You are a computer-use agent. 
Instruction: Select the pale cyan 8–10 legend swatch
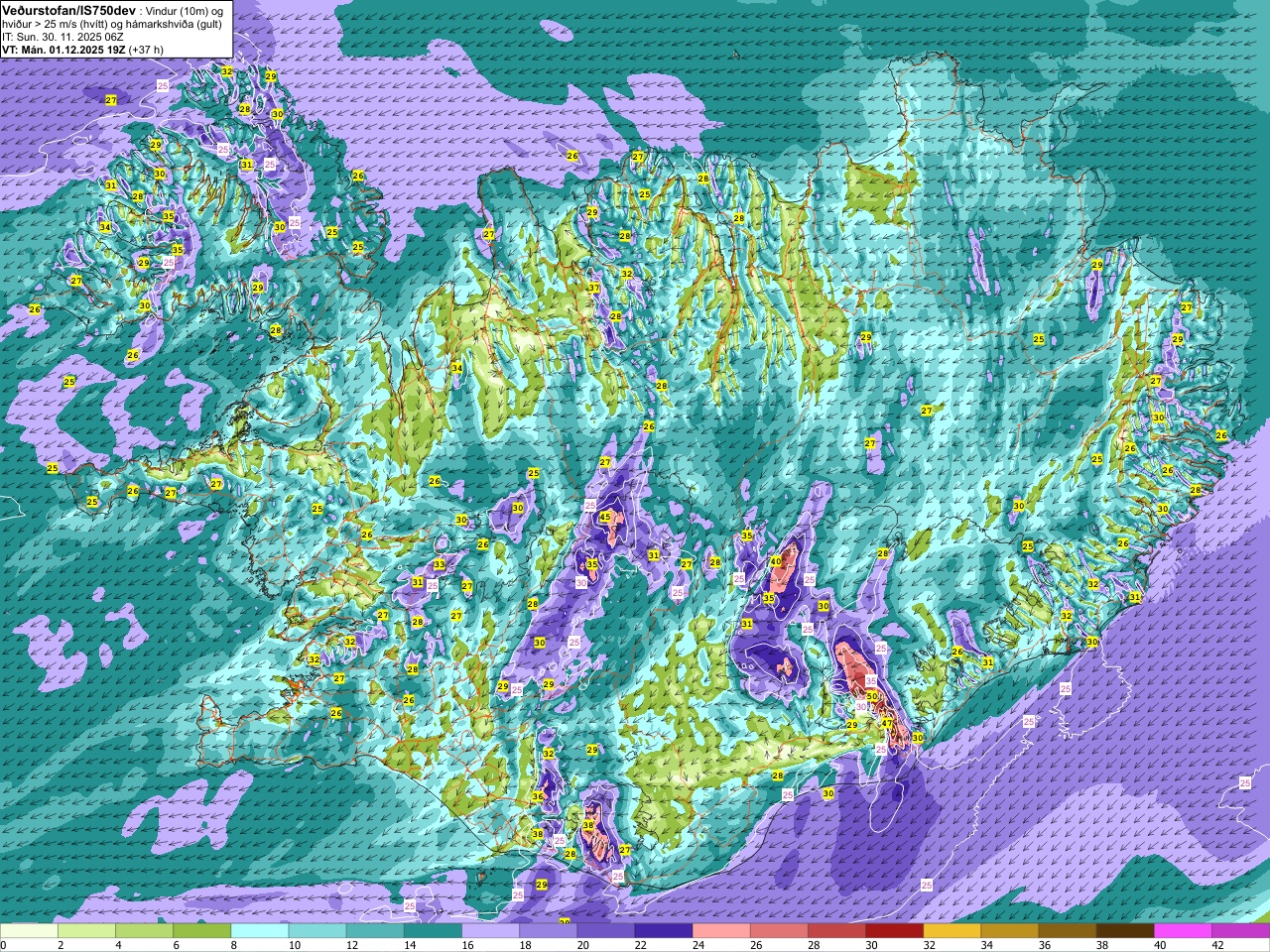260,931
